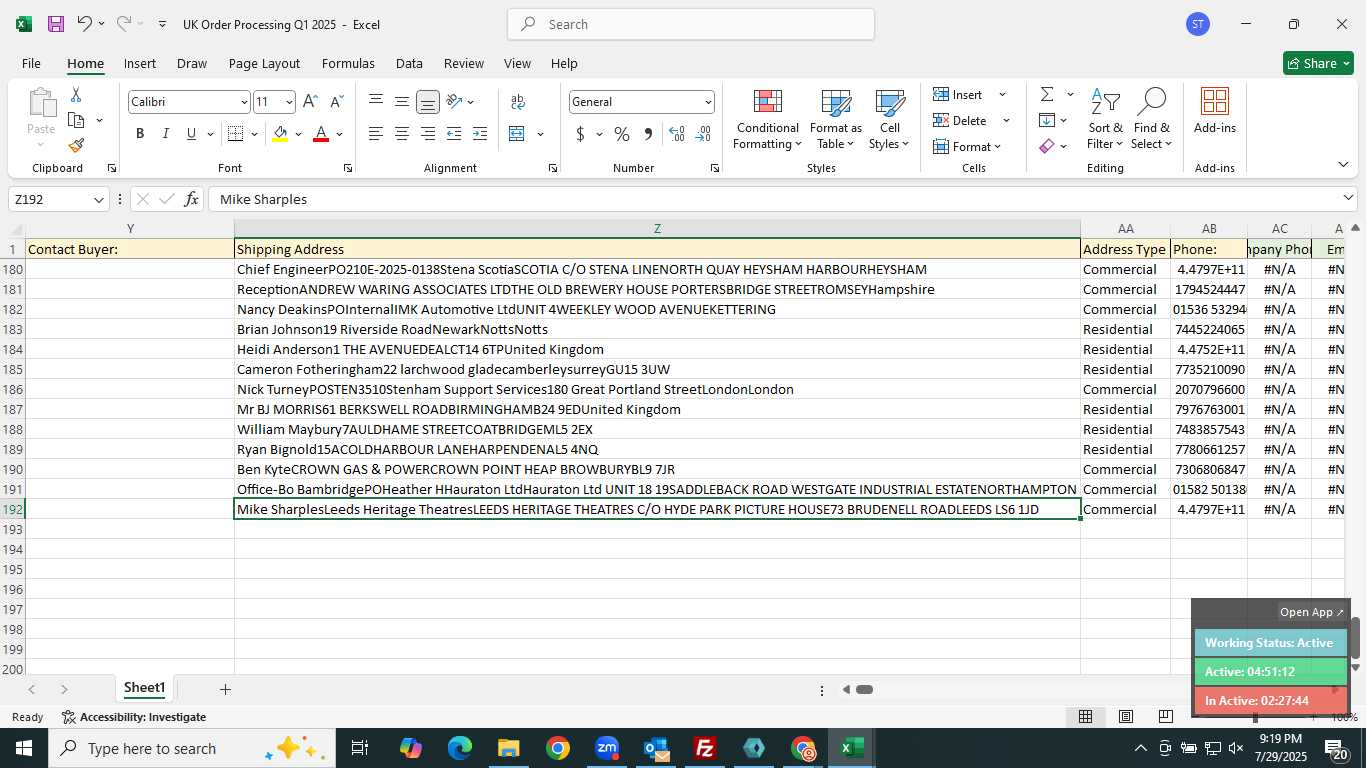
Task: Open Merge & Center dropdown arrow
Action: (540, 134)
